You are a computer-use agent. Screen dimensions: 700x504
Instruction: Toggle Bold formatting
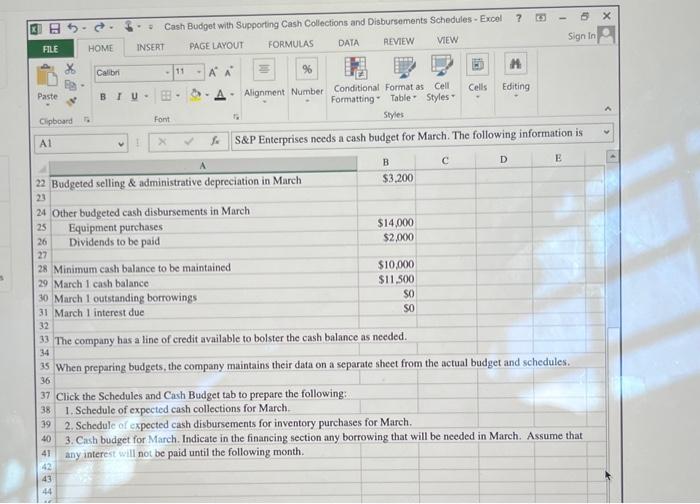tap(103, 96)
